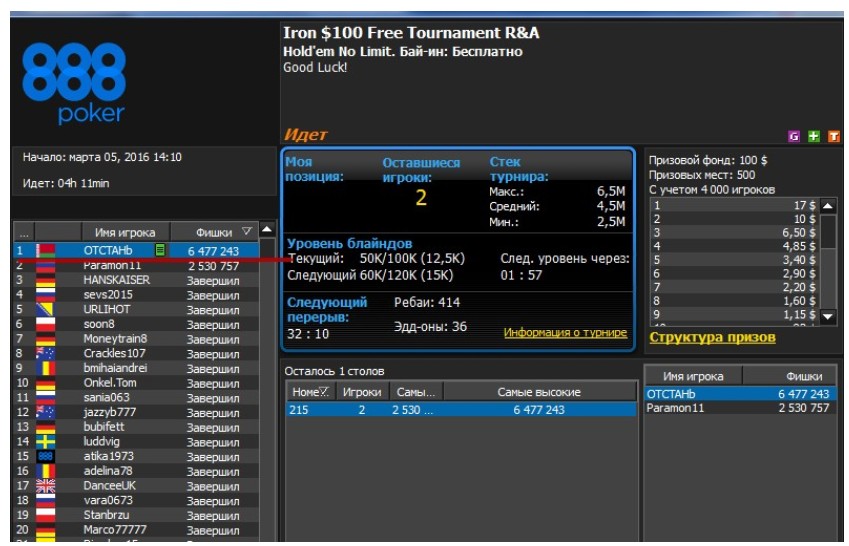Click the Идет tournament status label
Screen dimensions: 849x546
coord(306,134)
